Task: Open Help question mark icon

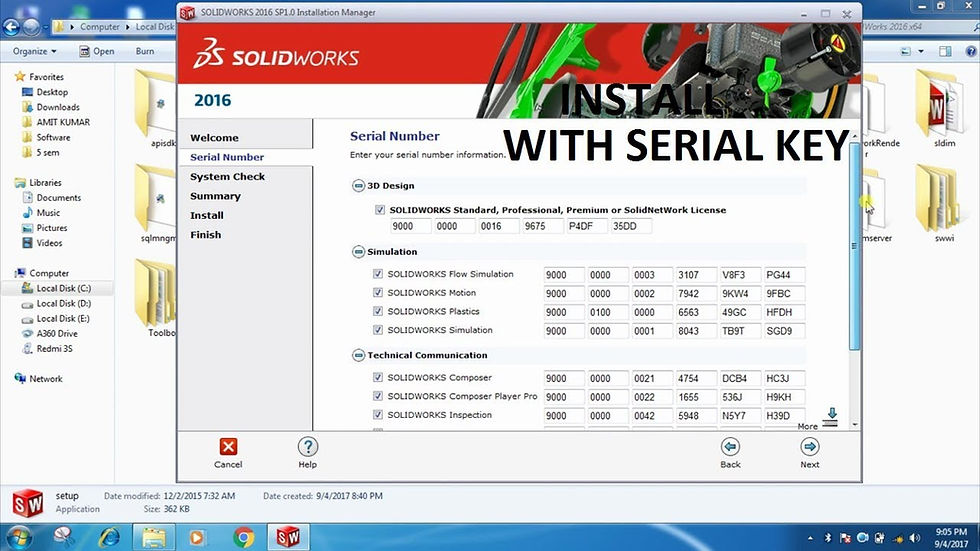Action: tap(308, 447)
